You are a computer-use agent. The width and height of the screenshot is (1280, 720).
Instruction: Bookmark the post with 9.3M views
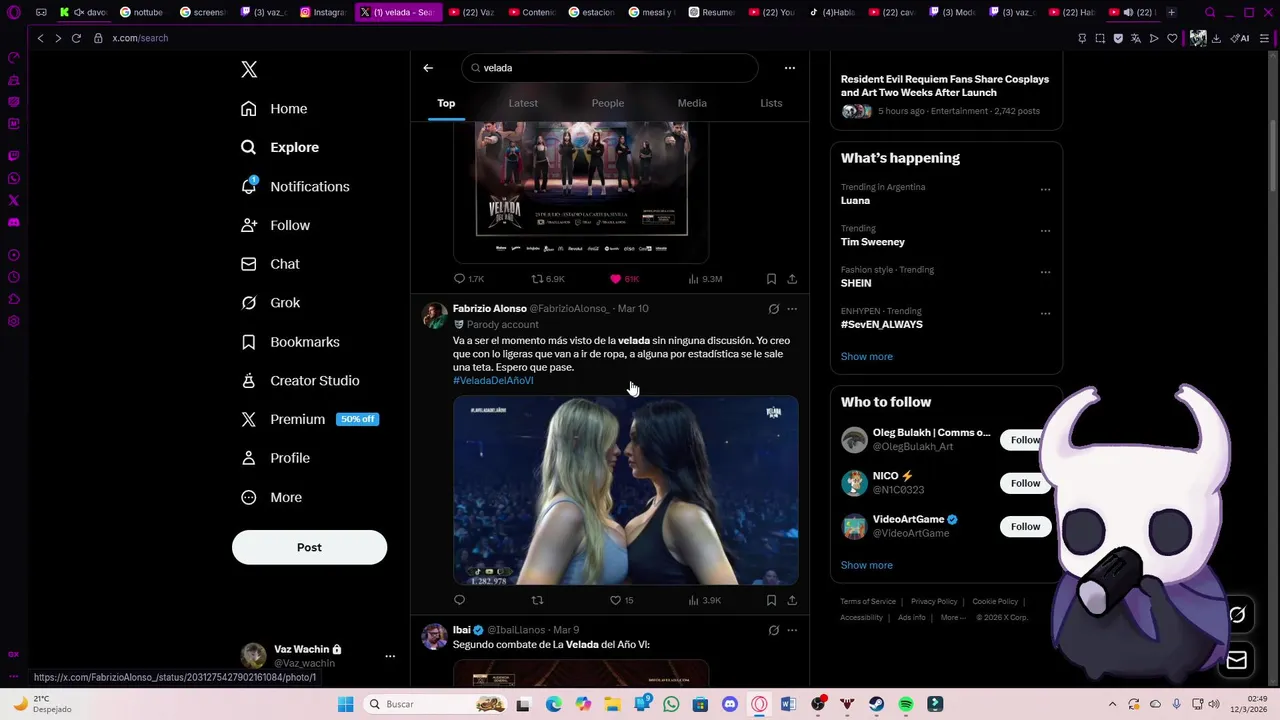(x=771, y=279)
